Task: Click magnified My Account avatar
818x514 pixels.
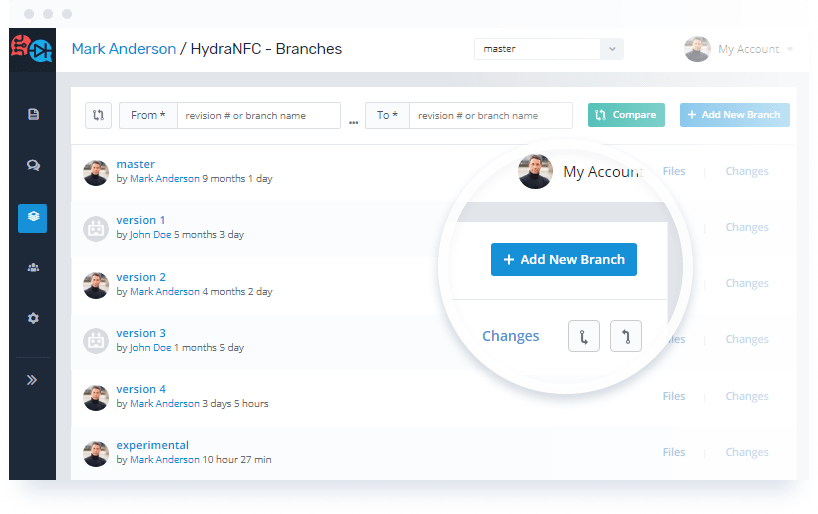Action: pyautogui.click(x=535, y=171)
